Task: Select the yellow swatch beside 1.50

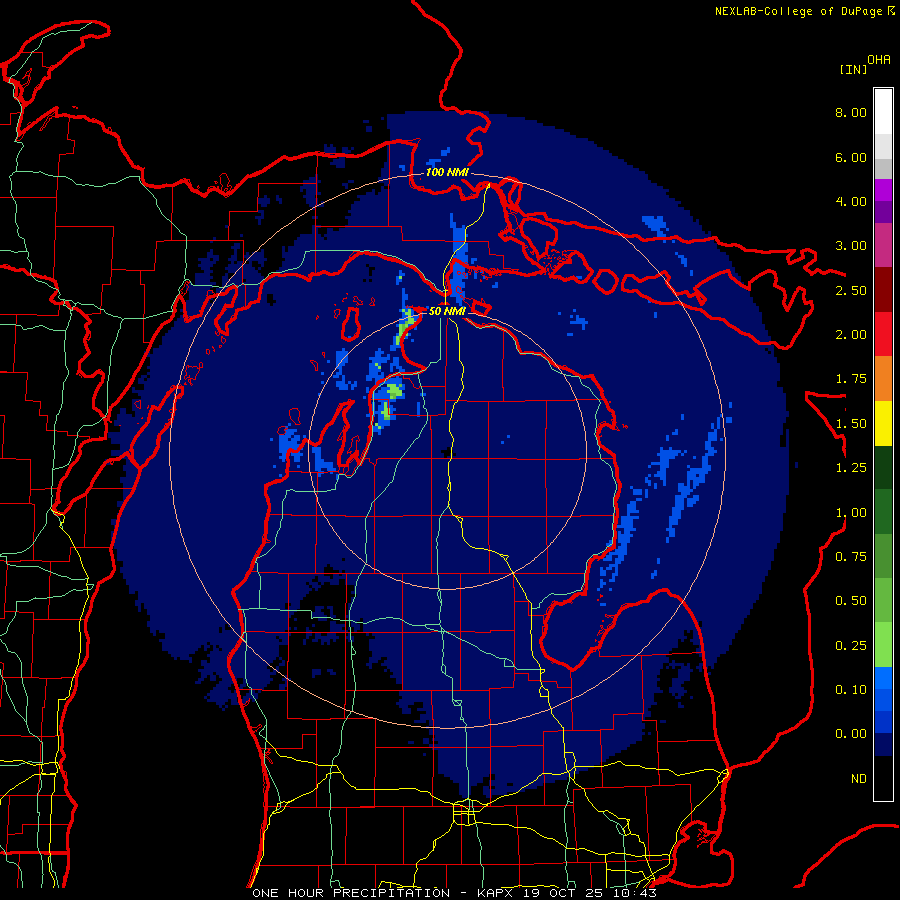Action: point(883,424)
